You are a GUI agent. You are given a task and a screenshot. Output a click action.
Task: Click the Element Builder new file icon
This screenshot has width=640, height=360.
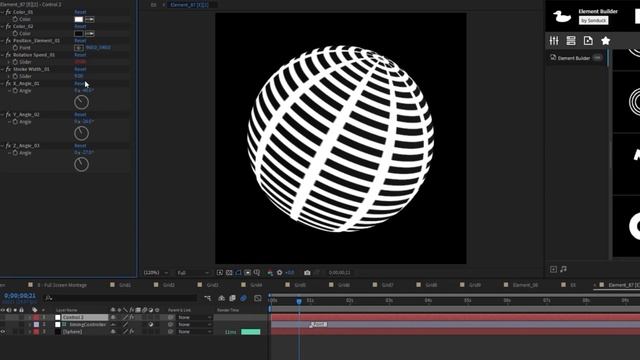(x=588, y=40)
